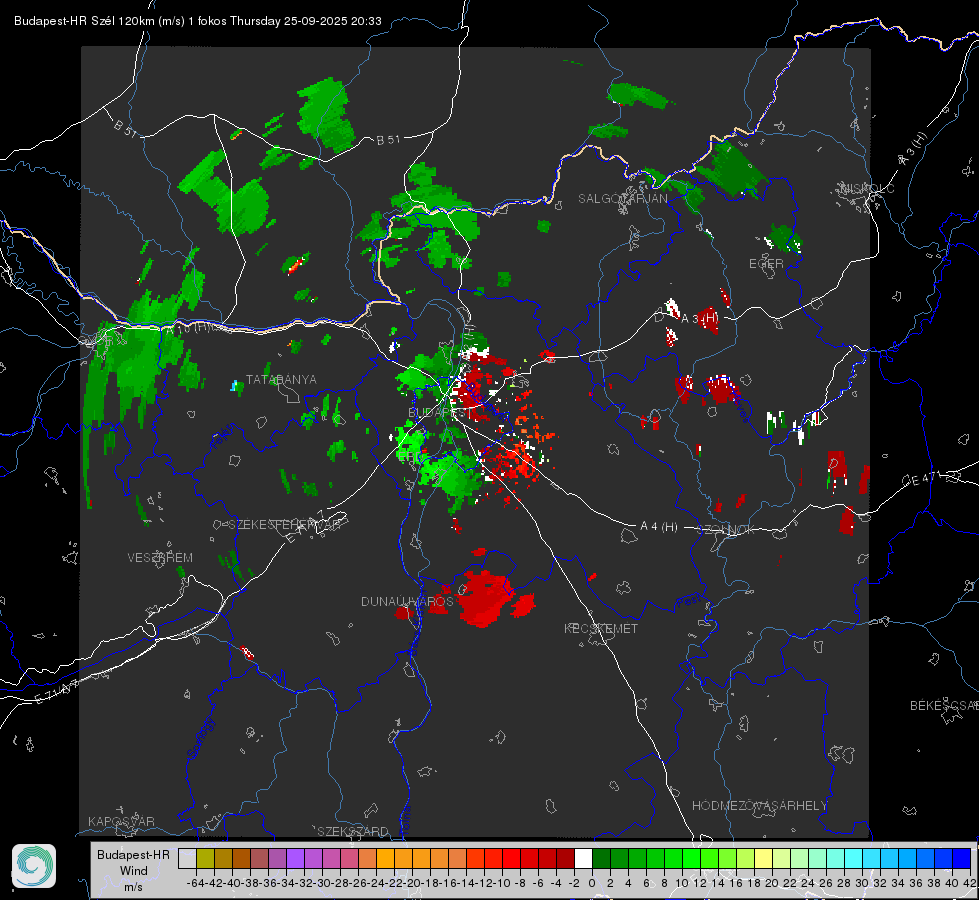The image size is (979, 900).
Task: Click the VESZPRÉM city label
Action: click(x=160, y=558)
